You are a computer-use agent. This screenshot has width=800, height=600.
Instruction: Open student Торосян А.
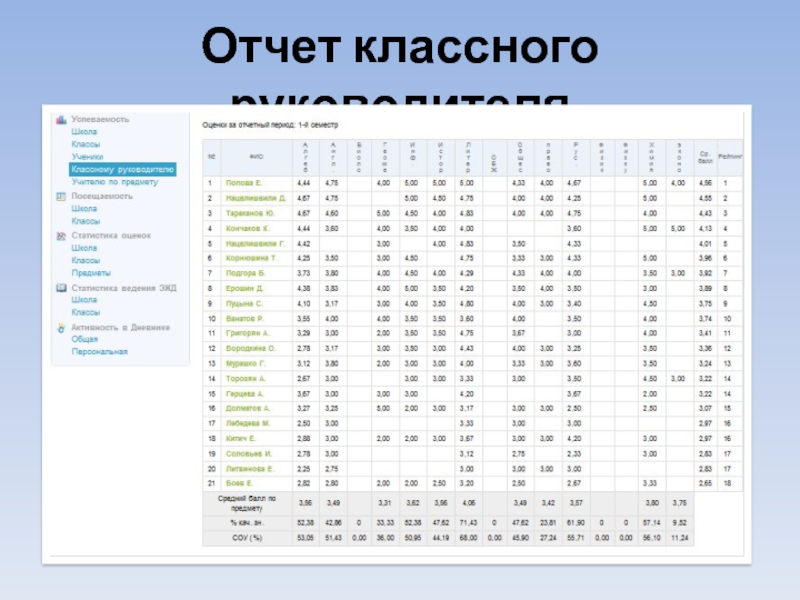pyautogui.click(x=245, y=379)
